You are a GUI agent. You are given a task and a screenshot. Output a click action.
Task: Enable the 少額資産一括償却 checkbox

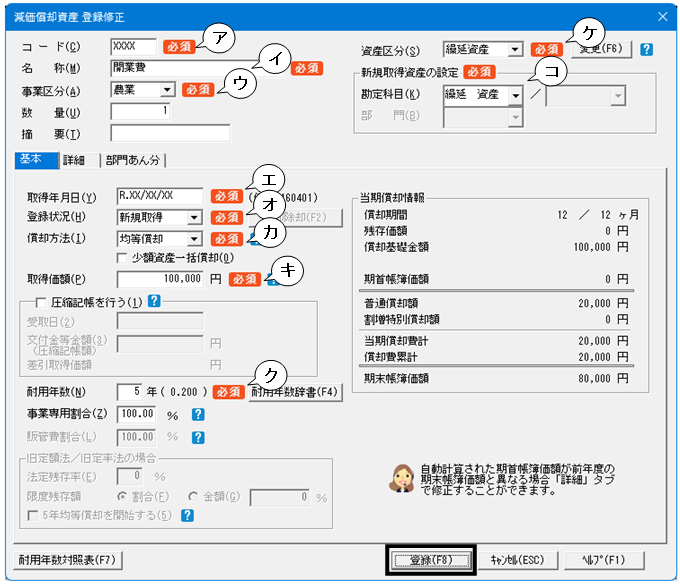pos(123,257)
